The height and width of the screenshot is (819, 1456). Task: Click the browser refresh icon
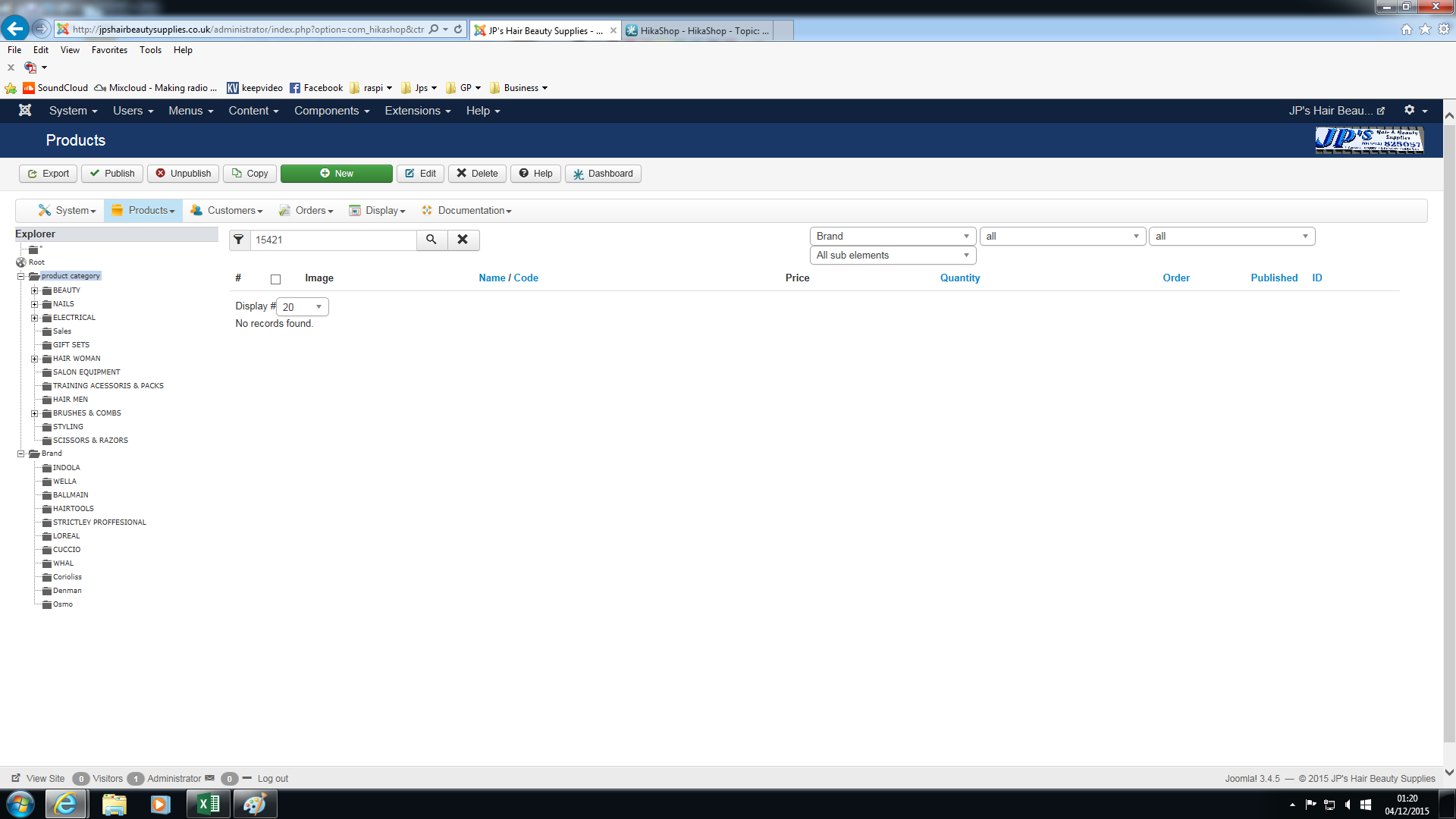(458, 30)
